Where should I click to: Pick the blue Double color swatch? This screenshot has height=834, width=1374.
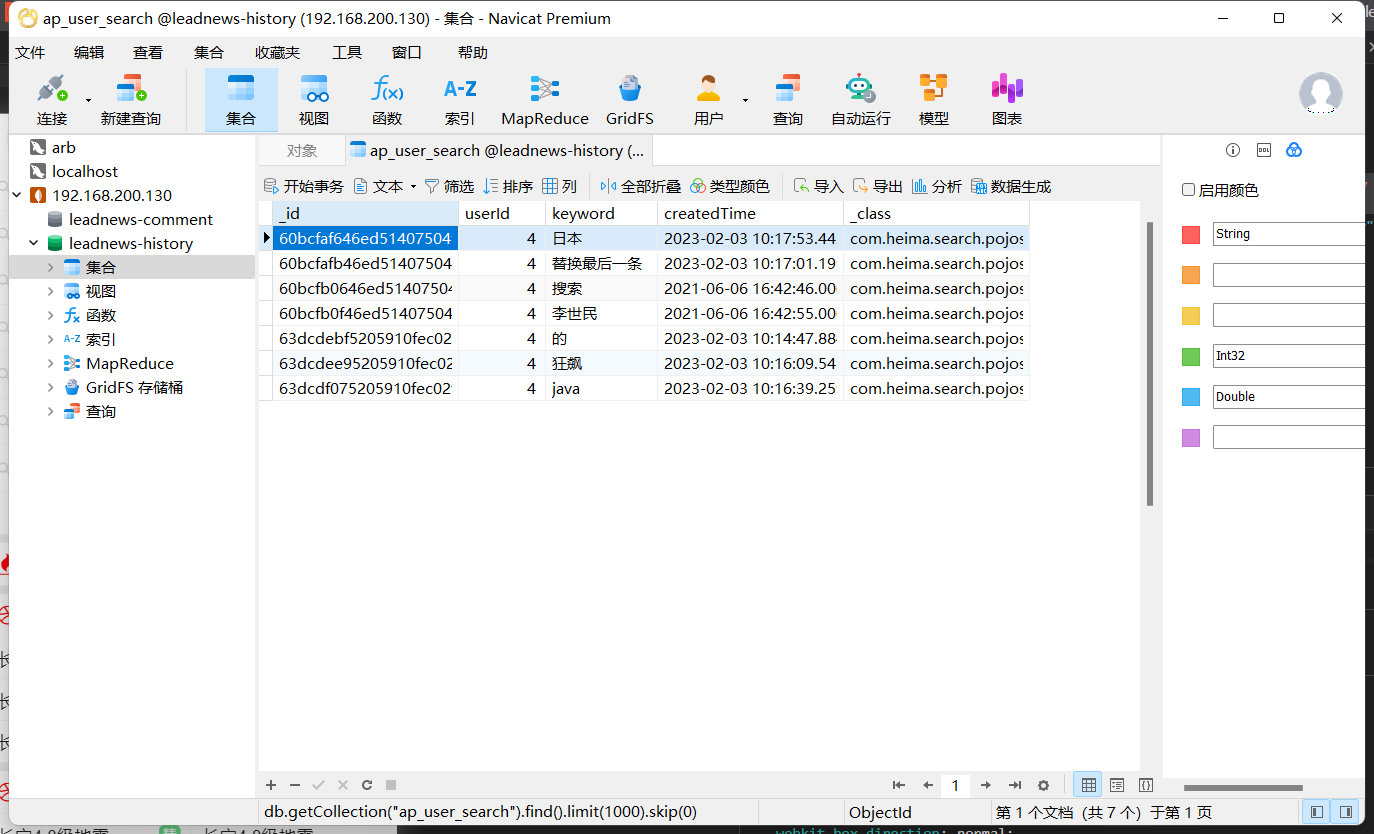(x=1190, y=397)
